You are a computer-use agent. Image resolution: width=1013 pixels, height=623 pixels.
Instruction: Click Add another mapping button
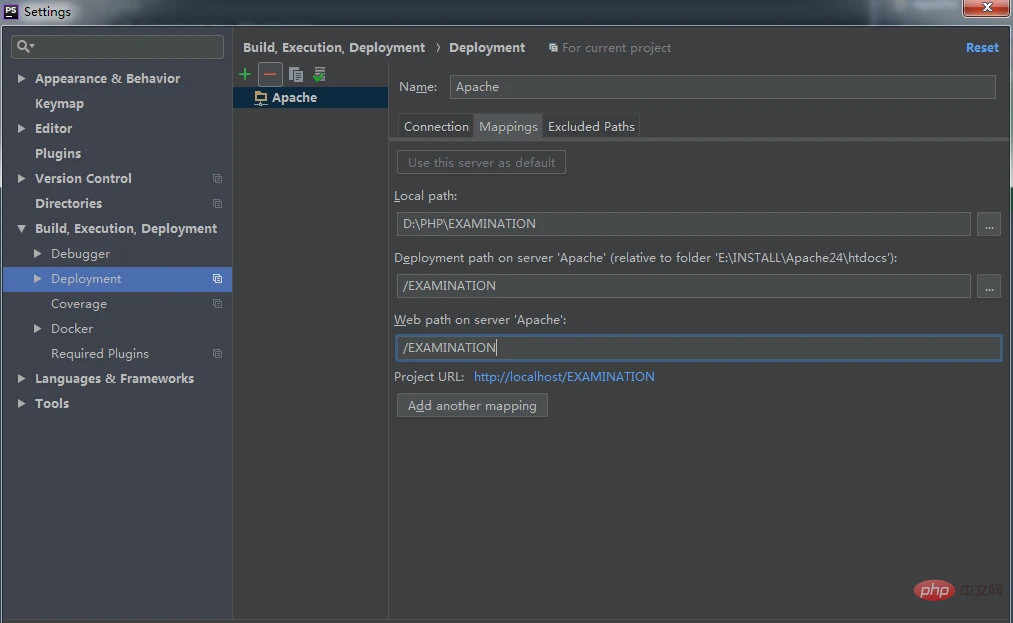(472, 405)
